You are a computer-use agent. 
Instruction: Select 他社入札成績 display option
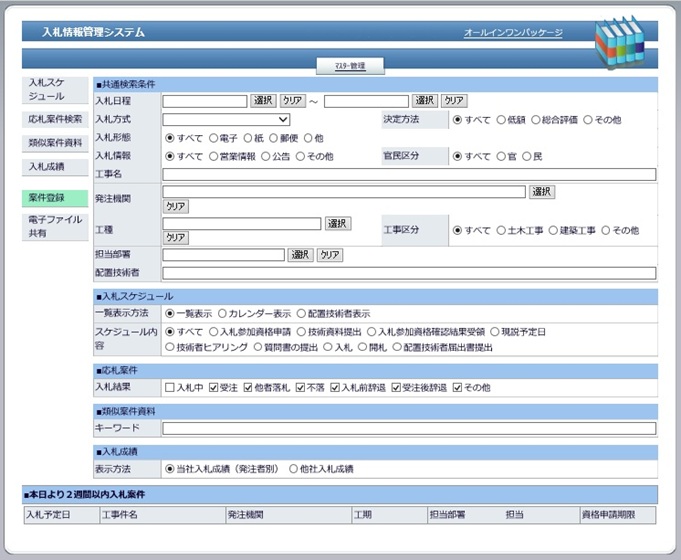294,468
